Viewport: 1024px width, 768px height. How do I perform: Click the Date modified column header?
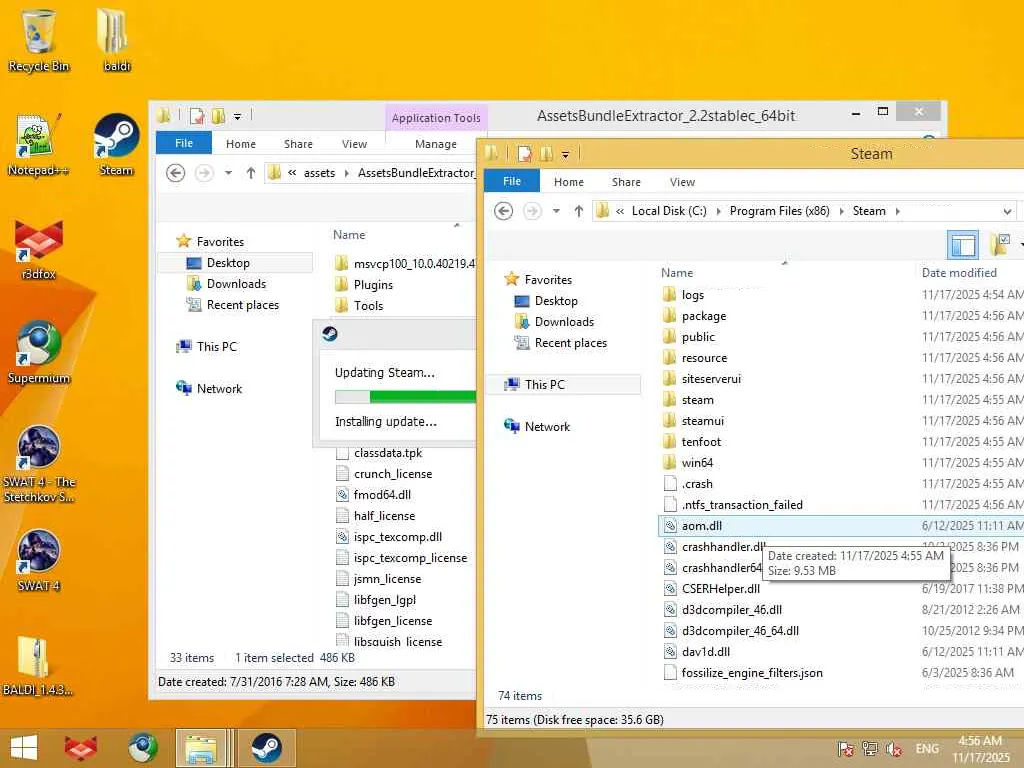tap(959, 273)
